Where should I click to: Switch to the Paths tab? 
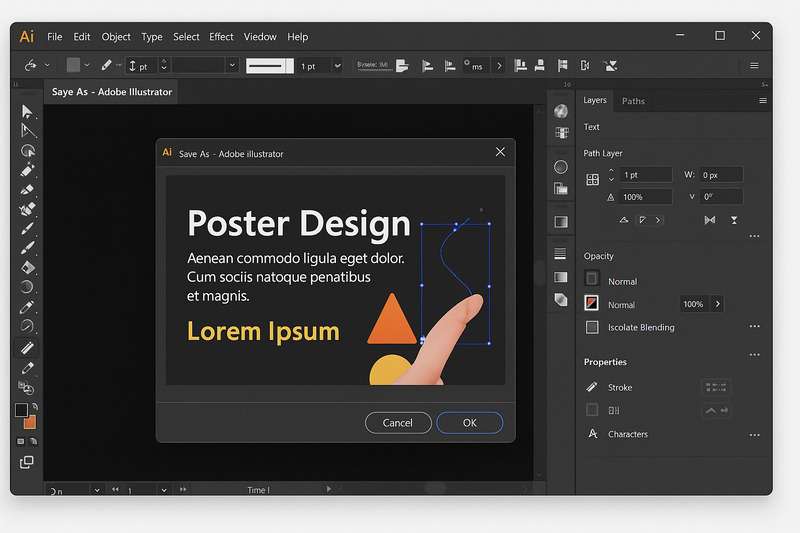pyautogui.click(x=633, y=101)
